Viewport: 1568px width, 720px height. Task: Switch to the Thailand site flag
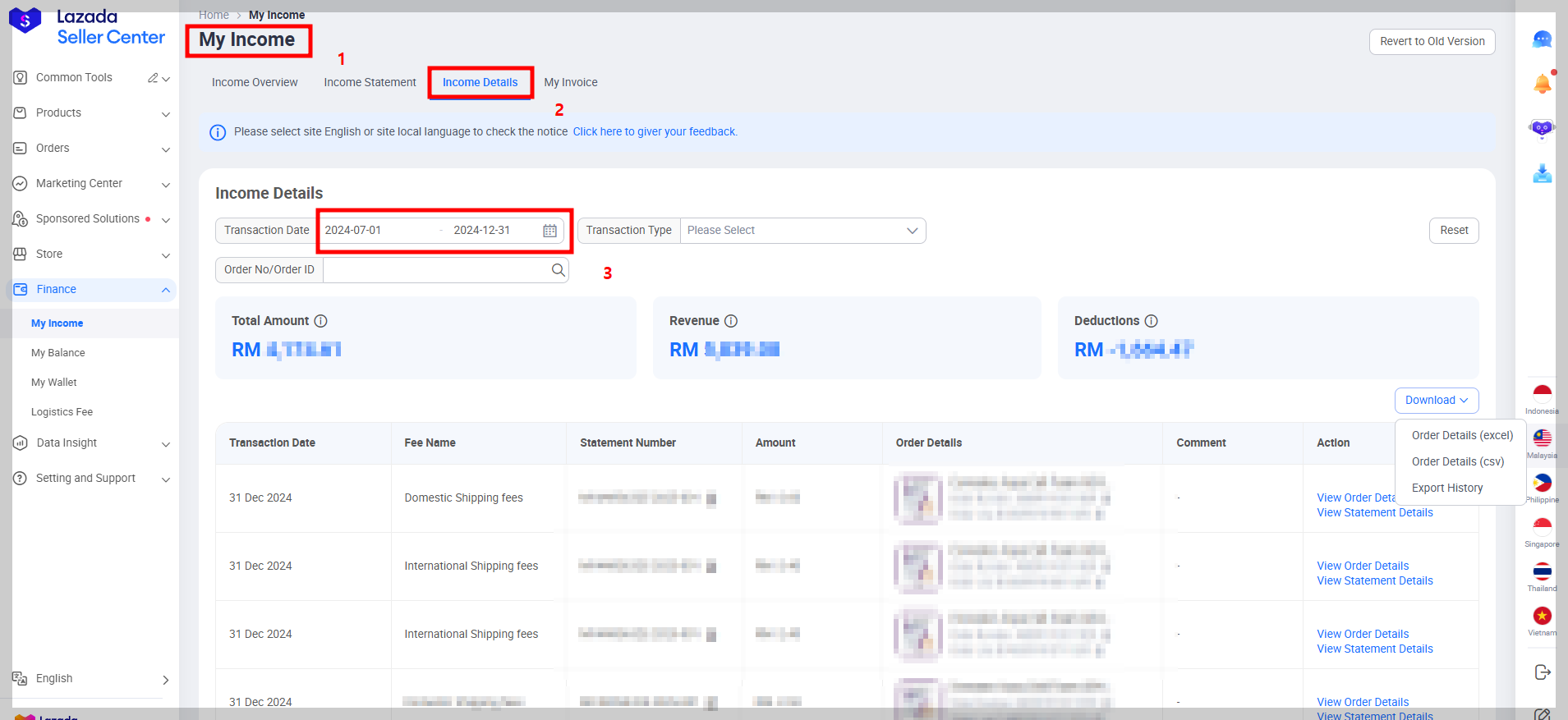[x=1542, y=571]
